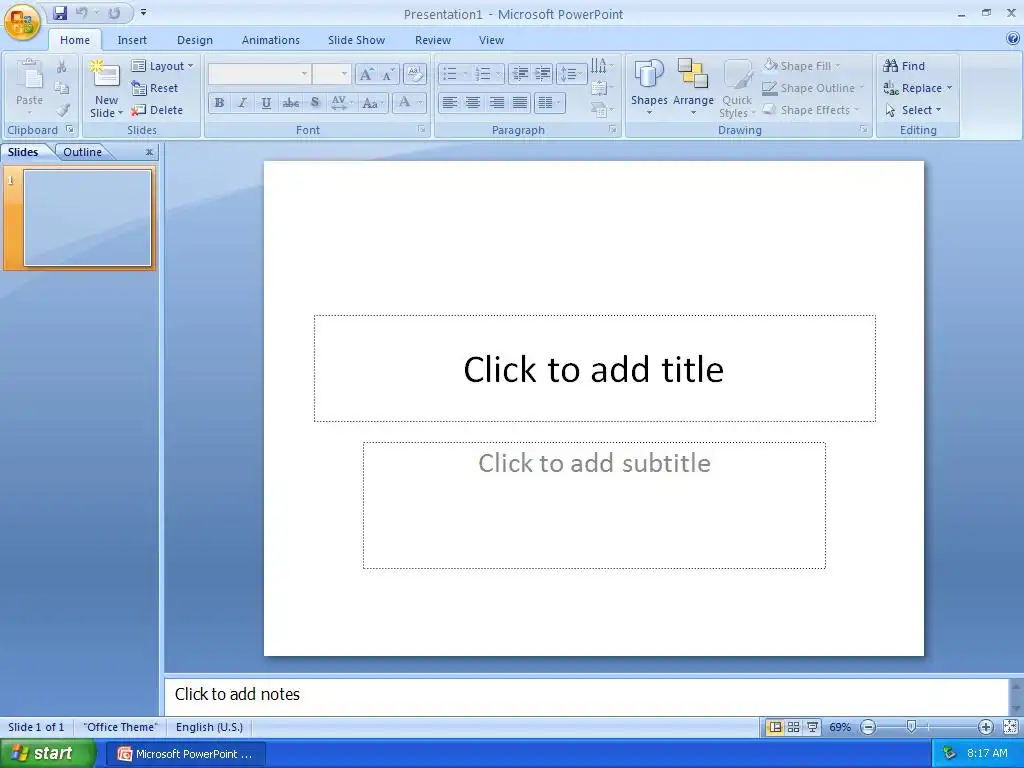1024x768 pixels.
Task: Switch to Outline pane tab
Action: click(x=82, y=152)
